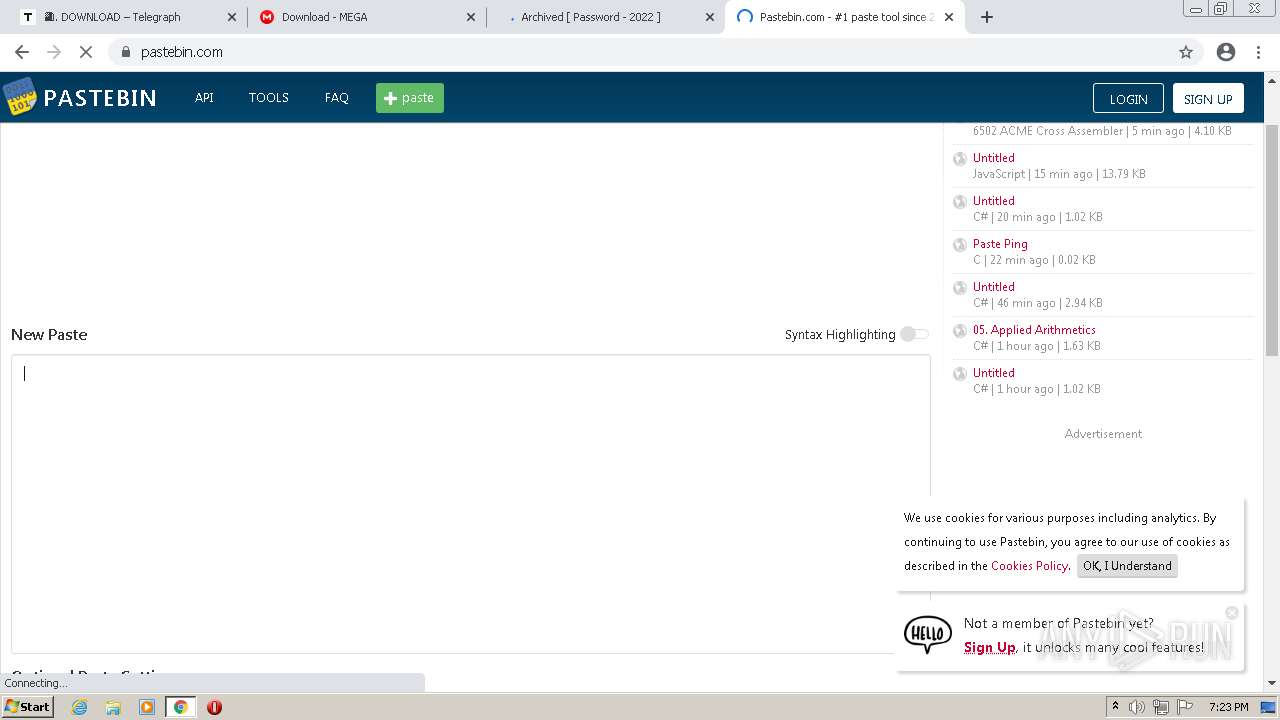
Task: Stop page loading with X button
Action: coord(86,52)
